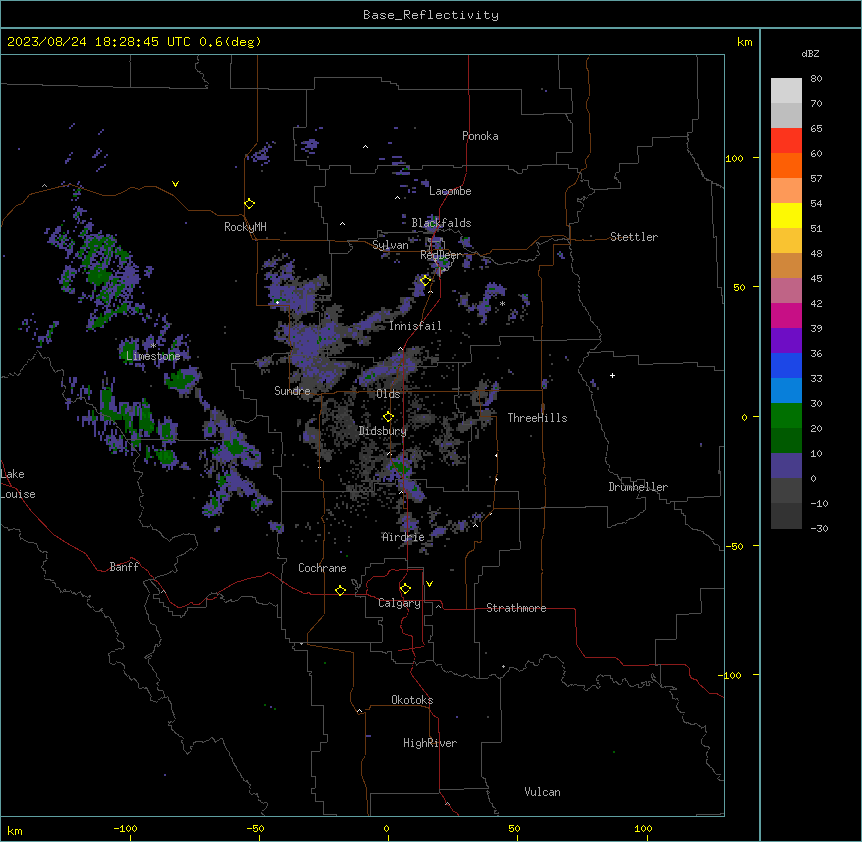Screen dimensions: 862x842
Task: Click the Blackfalds label on the map
Action: [x=441, y=223]
